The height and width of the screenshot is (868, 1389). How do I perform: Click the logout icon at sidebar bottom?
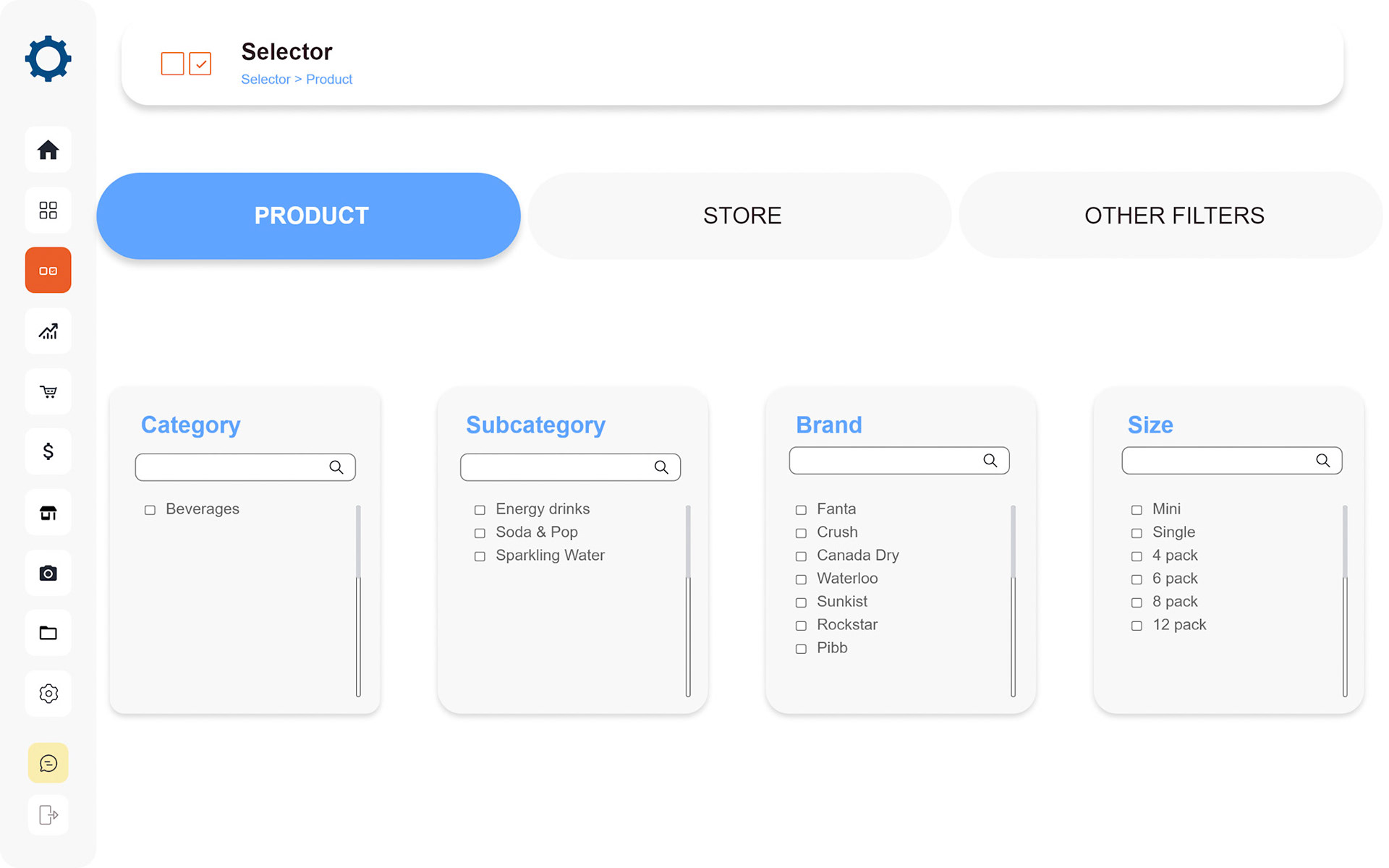[x=48, y=815]
